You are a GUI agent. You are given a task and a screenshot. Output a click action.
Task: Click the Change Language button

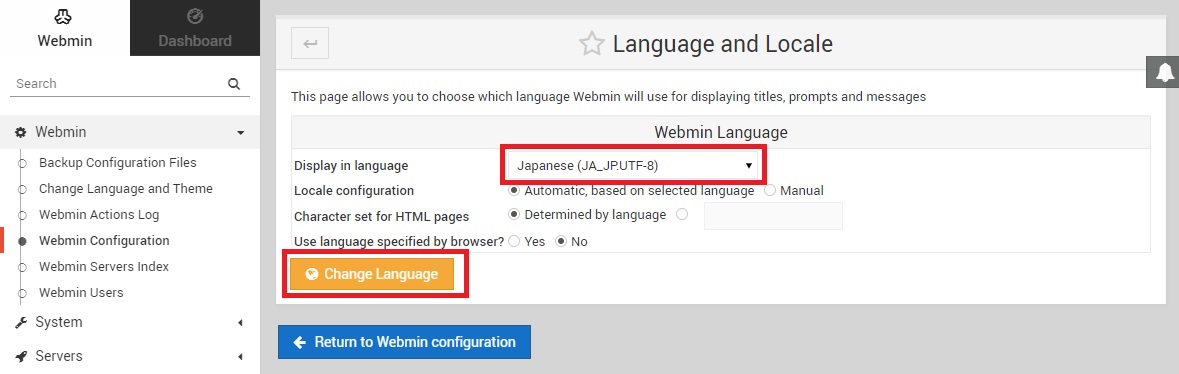372,275
